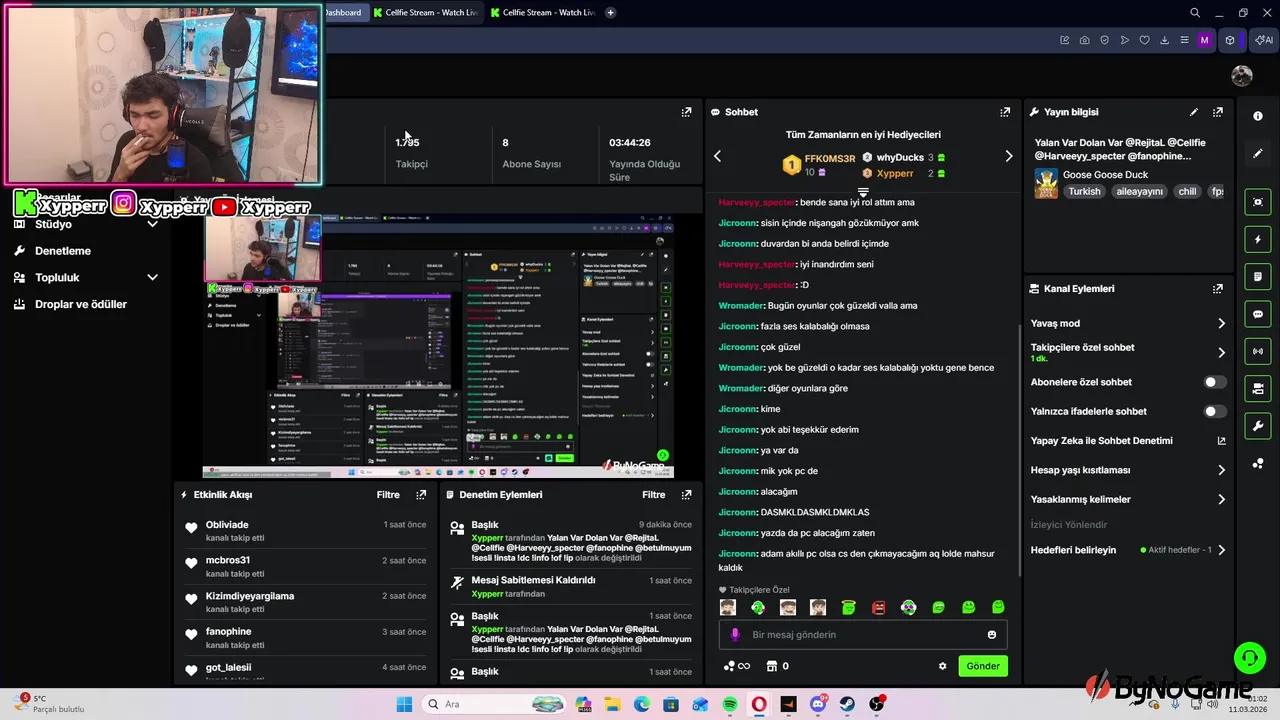Show next top gifters with right arrow

pos(1008,156)
